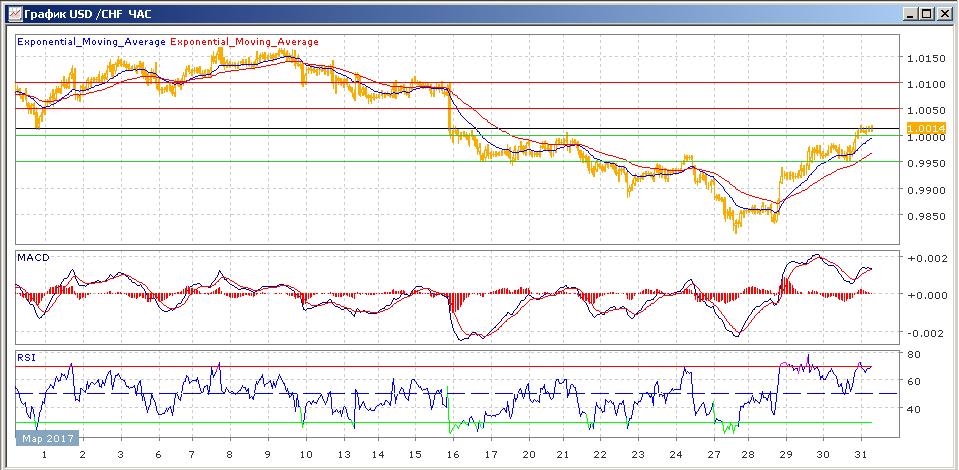Screen dimensions: 959x470
Task: Click the Мар 2017 date label
Action: (48, 439)
